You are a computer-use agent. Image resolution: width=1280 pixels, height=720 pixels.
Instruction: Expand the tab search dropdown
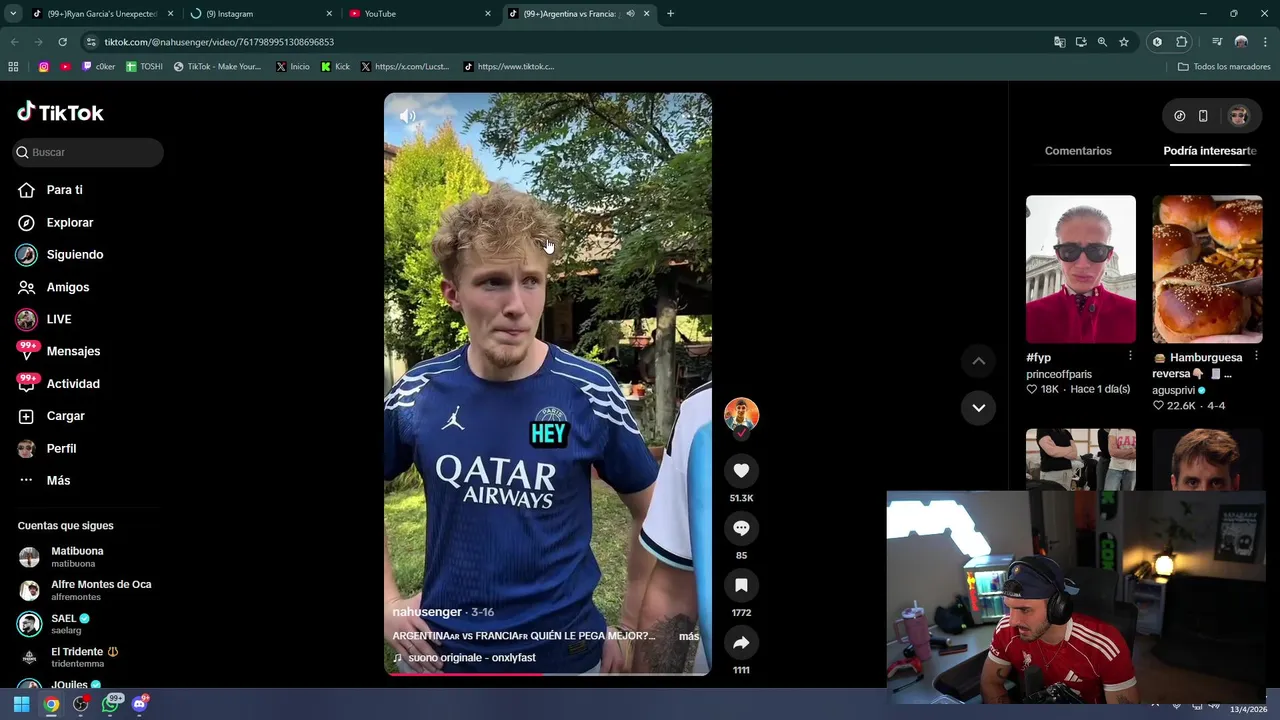coord(13,14)
